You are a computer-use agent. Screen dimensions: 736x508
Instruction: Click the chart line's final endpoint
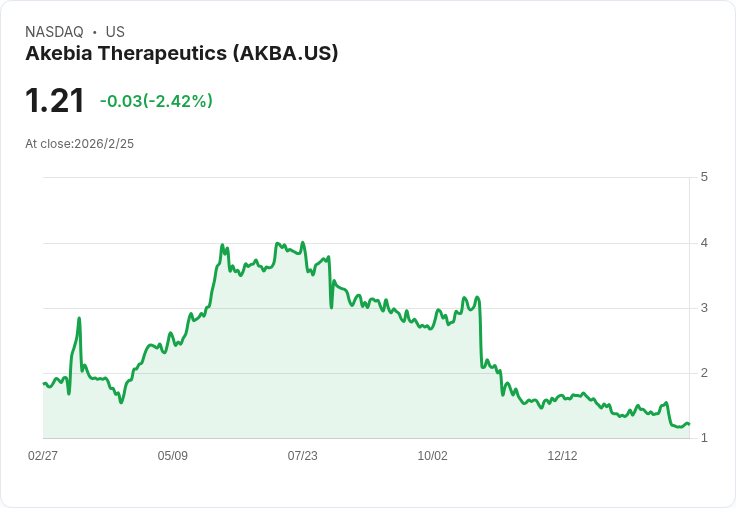tap(689, 424)
